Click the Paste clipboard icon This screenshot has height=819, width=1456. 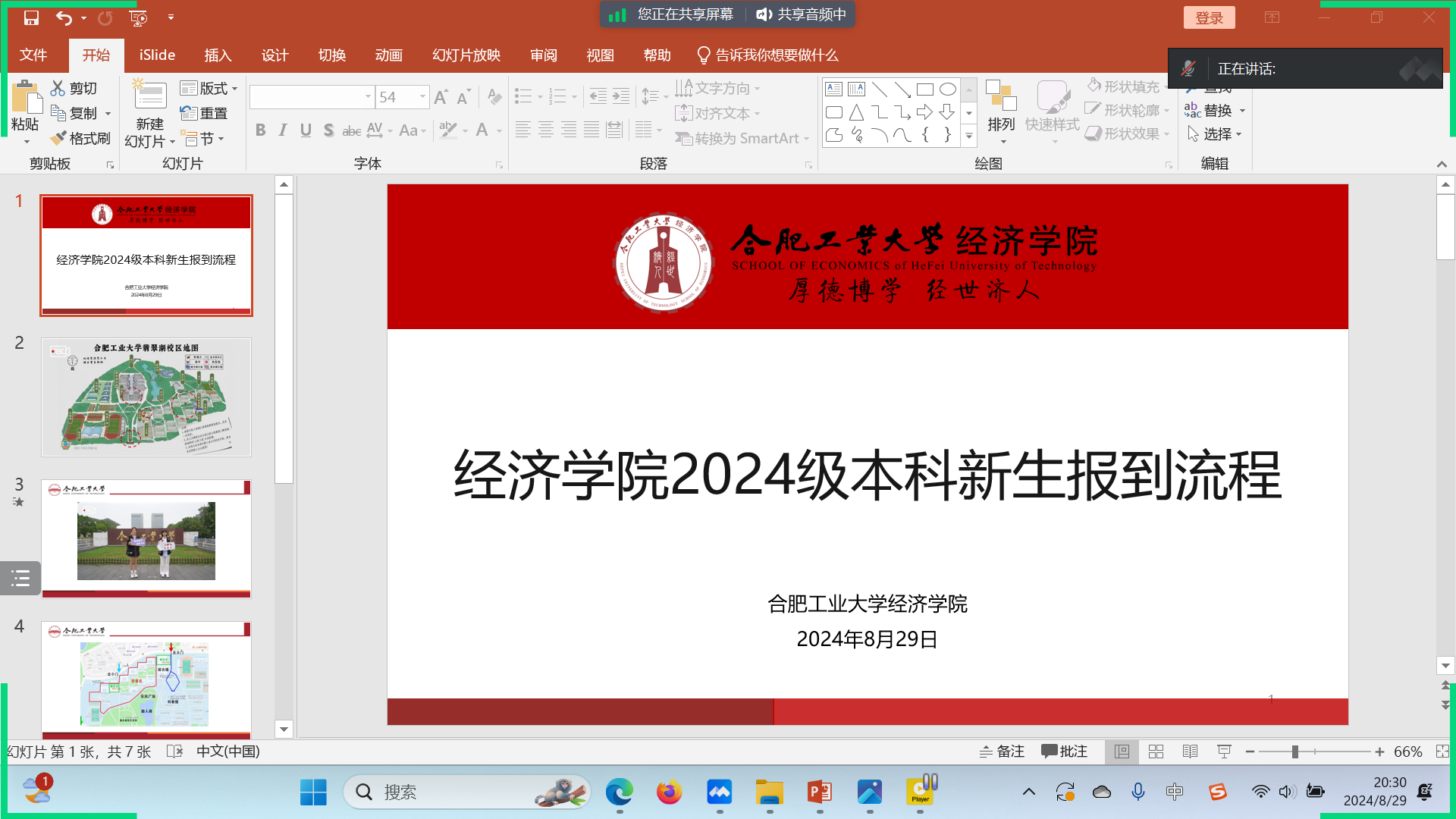(27, 99)
